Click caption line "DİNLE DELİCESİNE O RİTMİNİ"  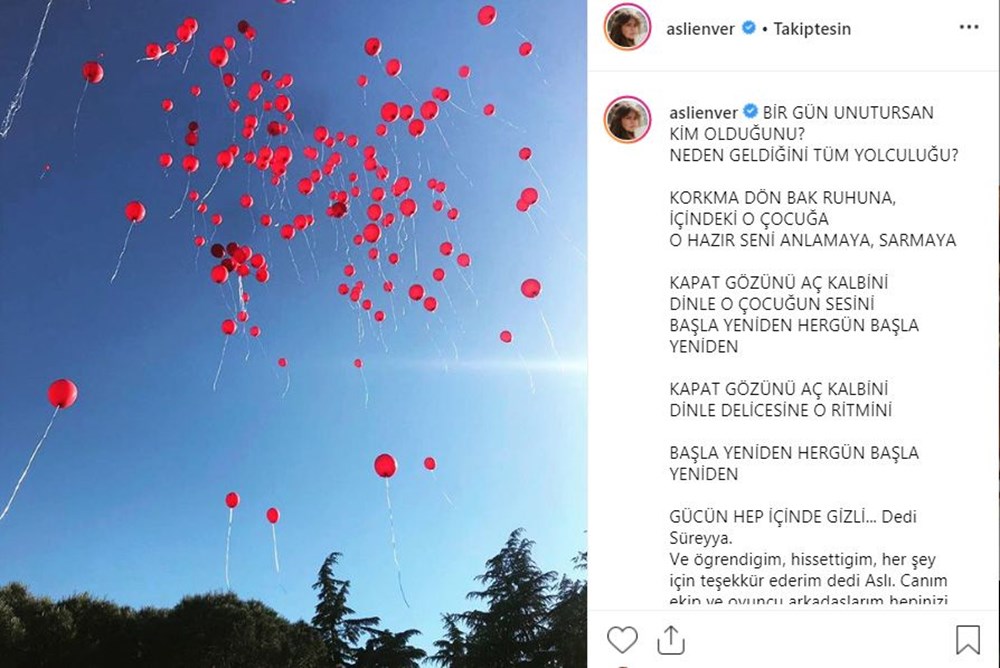click(781, 410)
